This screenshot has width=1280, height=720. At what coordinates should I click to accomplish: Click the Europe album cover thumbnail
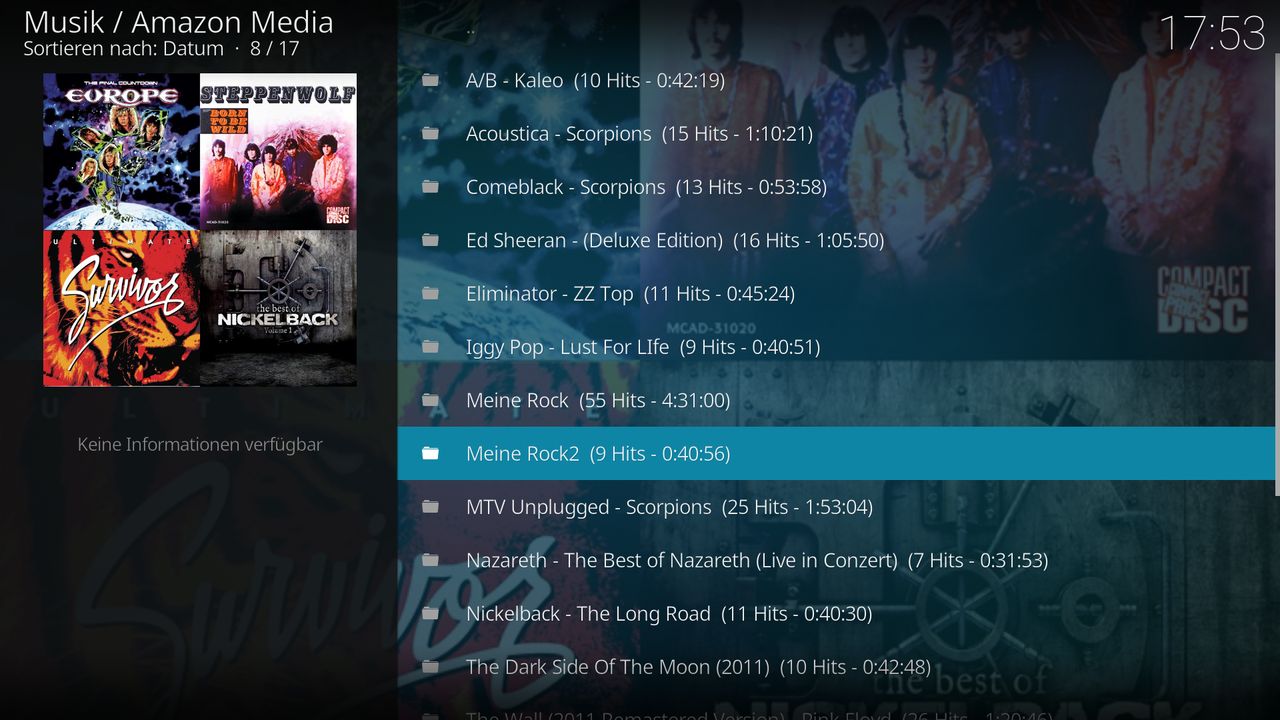[121, 151]
